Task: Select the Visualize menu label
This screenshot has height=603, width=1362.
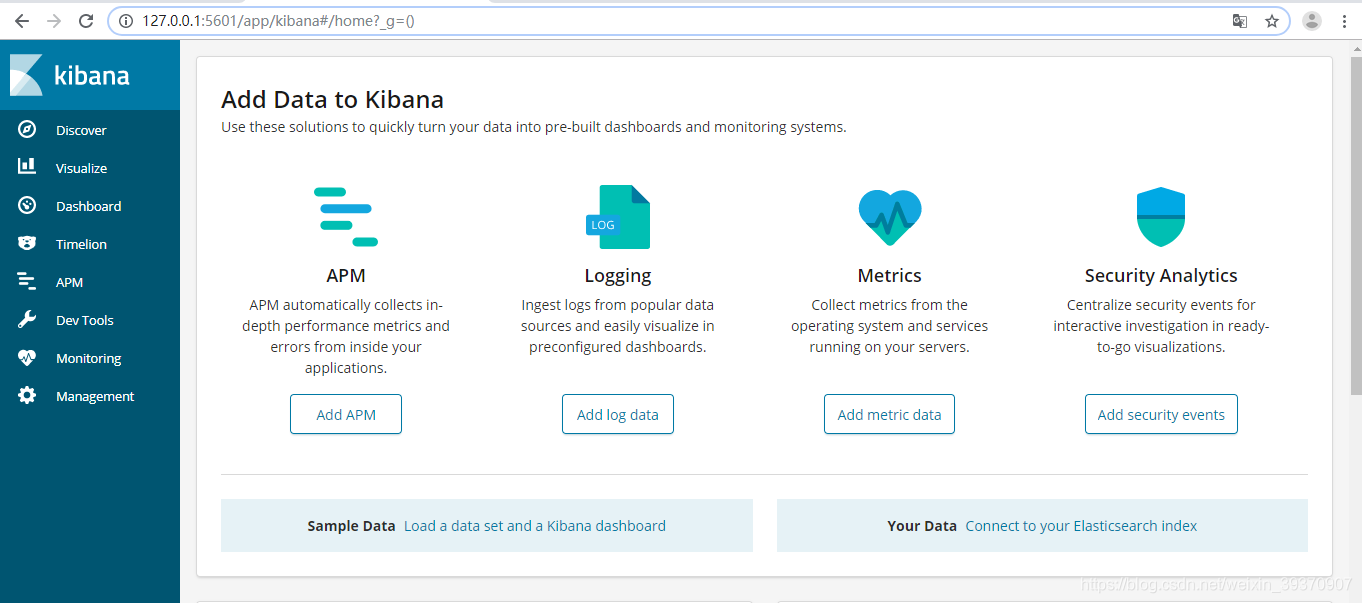Action: [x=81, y=168]
